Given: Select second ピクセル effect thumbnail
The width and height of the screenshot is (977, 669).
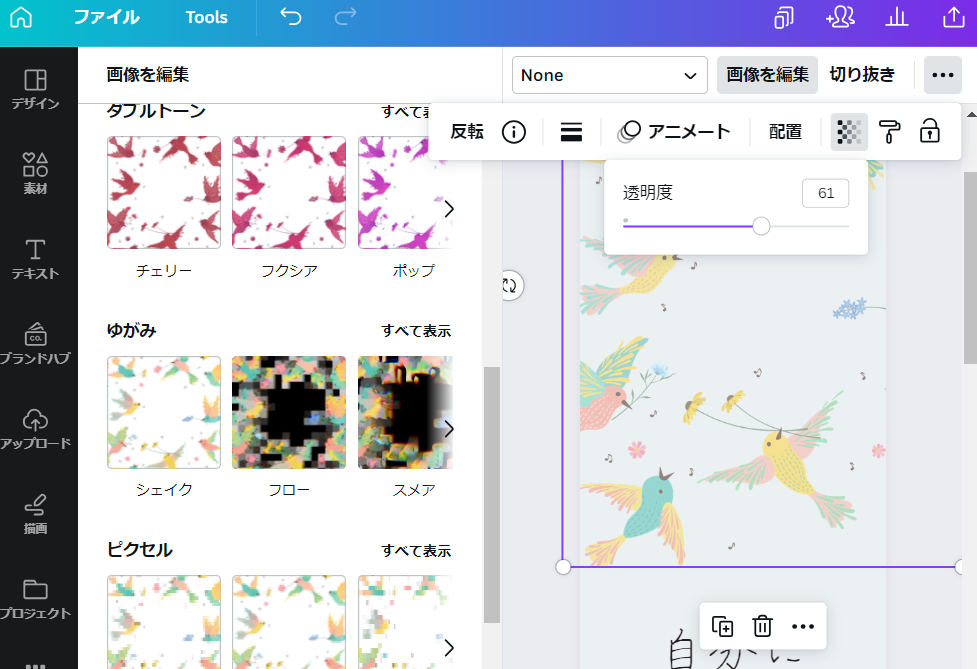Looking at the screenshot, I should [x=289, y=622].
